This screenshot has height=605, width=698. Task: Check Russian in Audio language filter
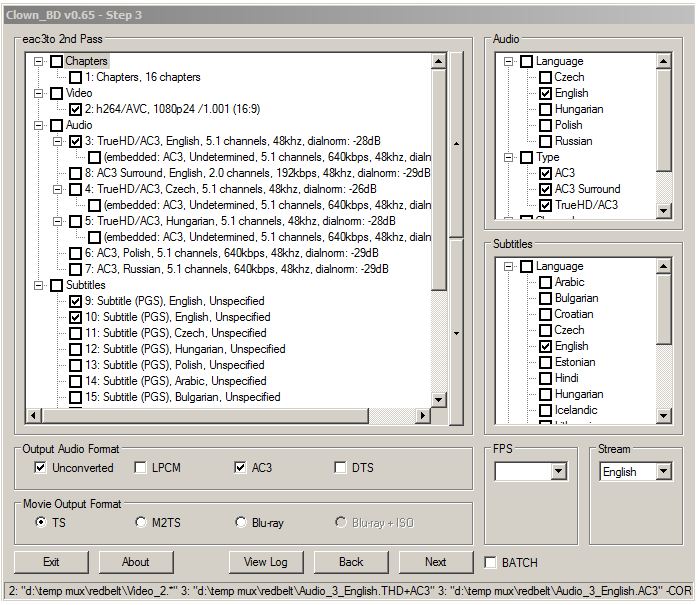[x=545, y=142]
